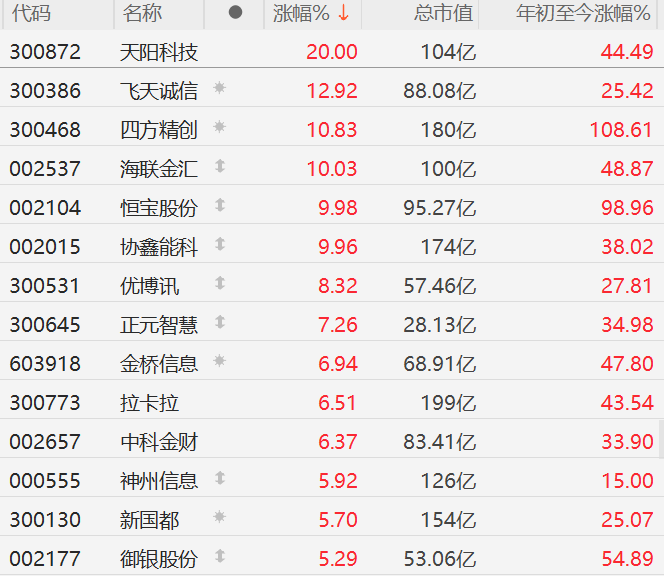664x576 pixels.
Task: Click the up-down marker beside 恒宝股份
Action: (219, 205)
